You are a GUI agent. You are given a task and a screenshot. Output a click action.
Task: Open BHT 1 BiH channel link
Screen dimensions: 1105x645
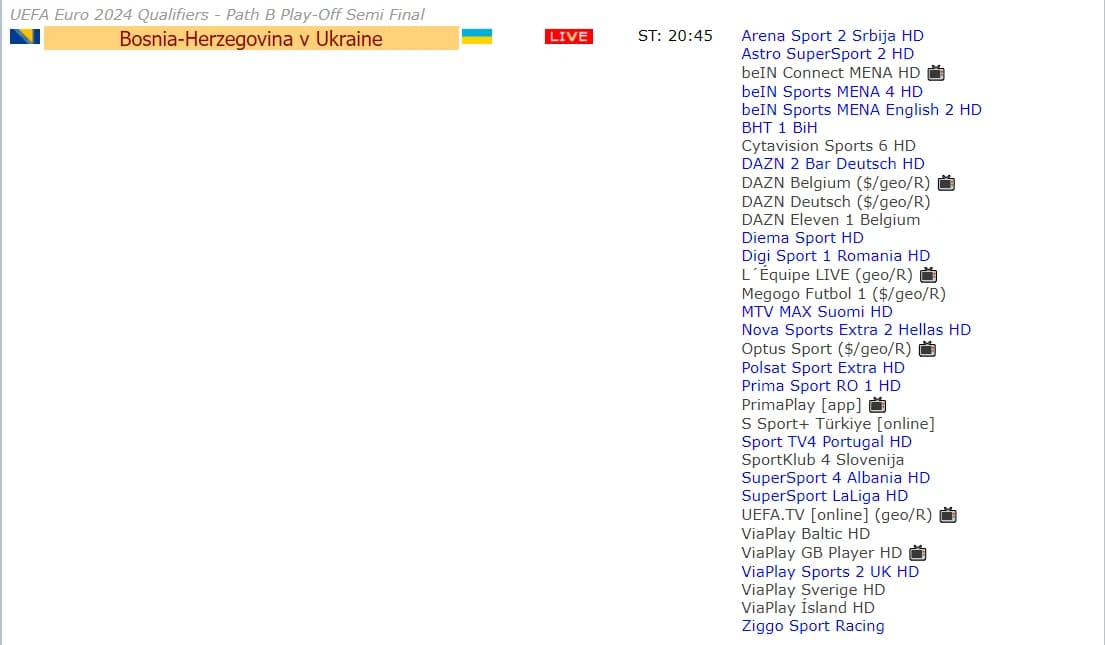(779, 128)
